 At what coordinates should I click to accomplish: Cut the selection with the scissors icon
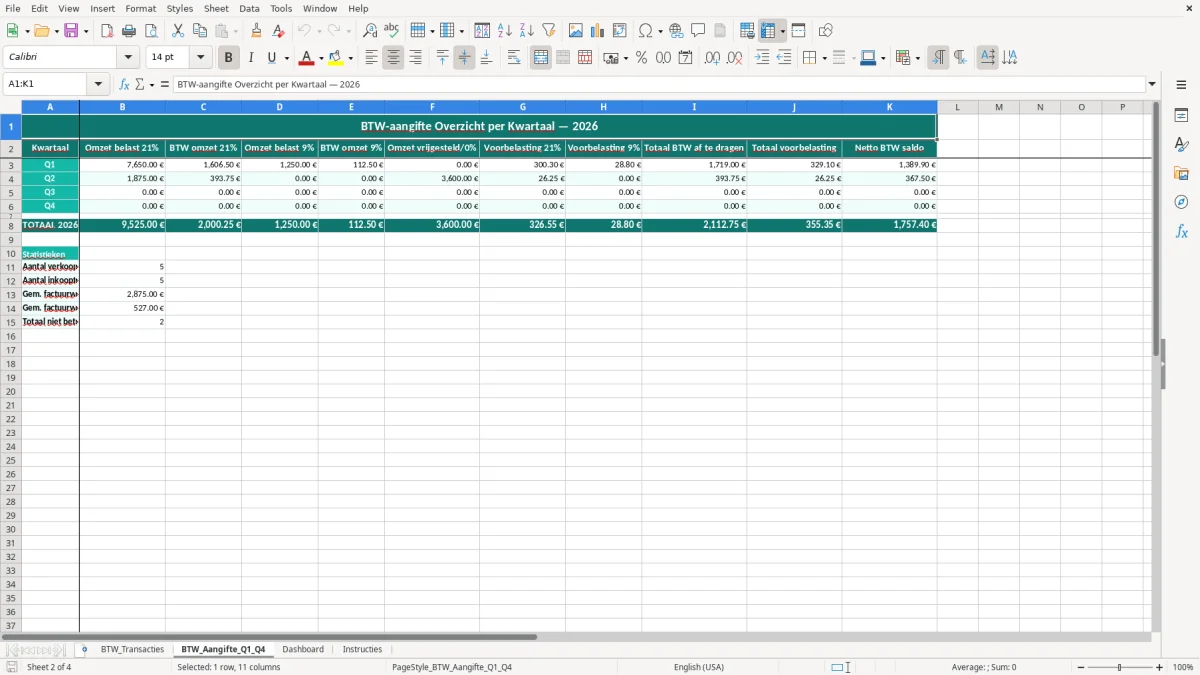178,31
